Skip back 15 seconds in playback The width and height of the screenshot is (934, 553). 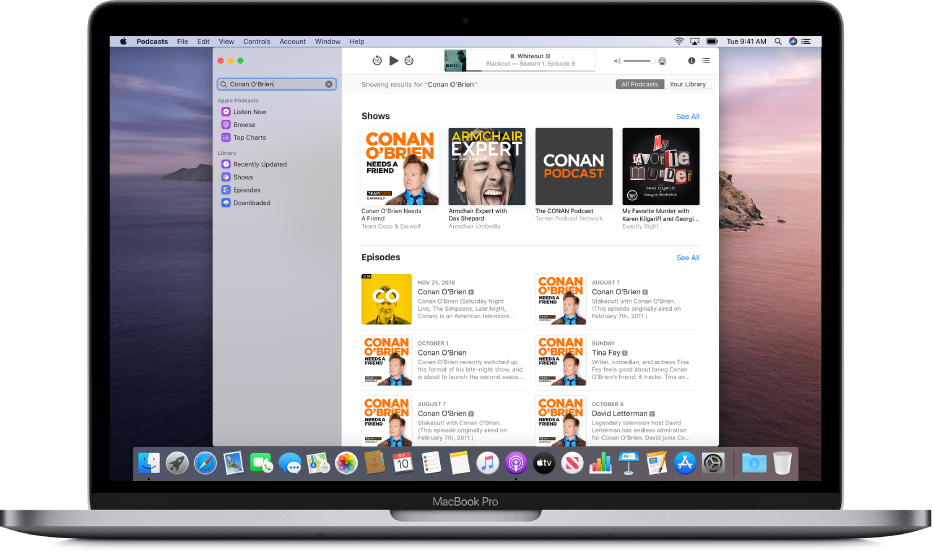(376, 60)
